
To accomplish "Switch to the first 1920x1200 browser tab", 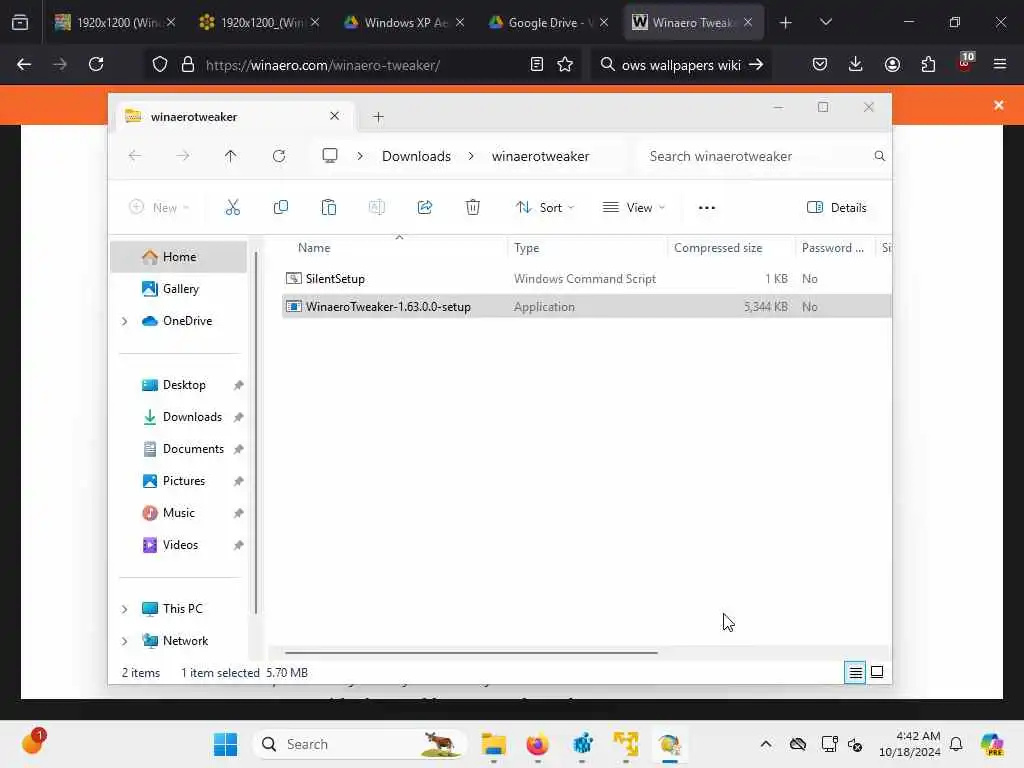I will (116, 23).
